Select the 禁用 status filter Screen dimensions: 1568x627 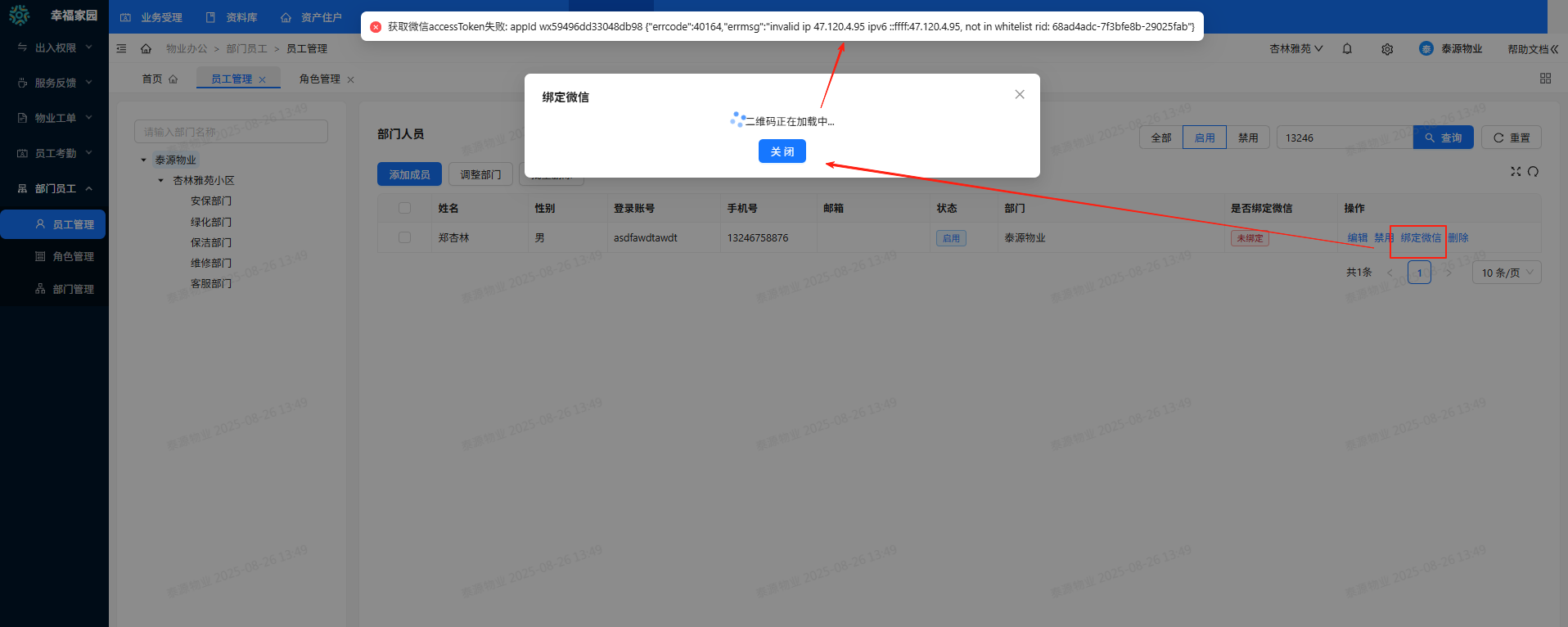1247,138
